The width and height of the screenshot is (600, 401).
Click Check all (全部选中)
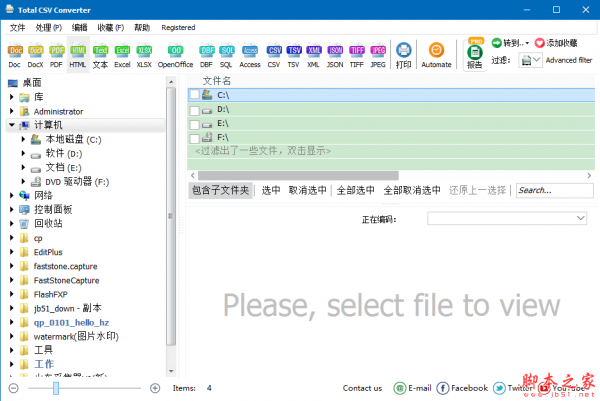[x=355, y=190]
